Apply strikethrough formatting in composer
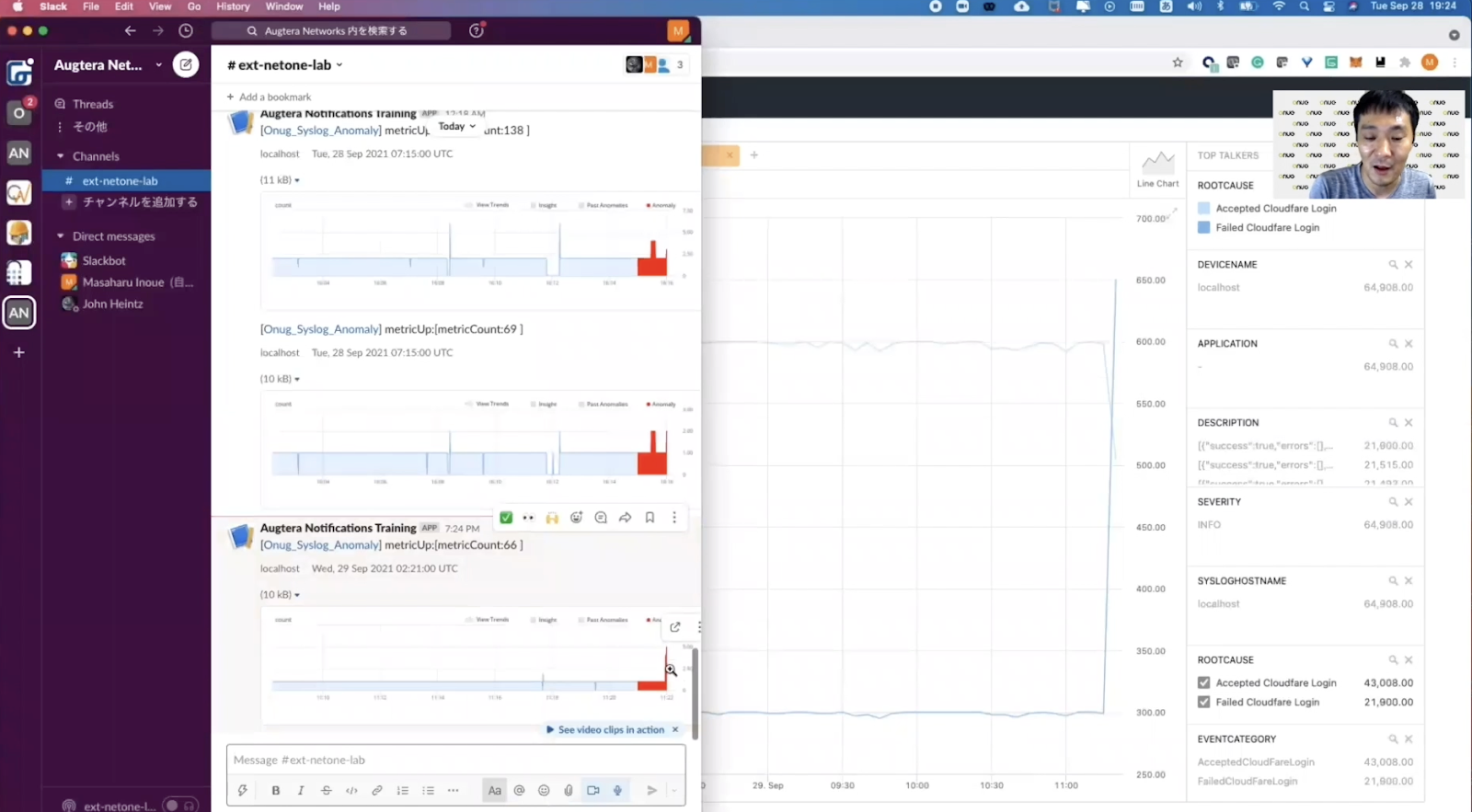Screen dimensions: 1472x812 point(327,790)
